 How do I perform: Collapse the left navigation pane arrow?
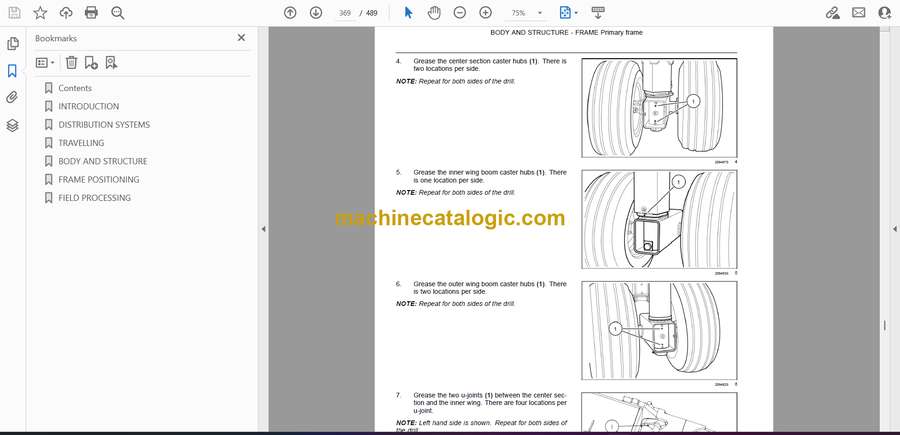click(263, 229)
